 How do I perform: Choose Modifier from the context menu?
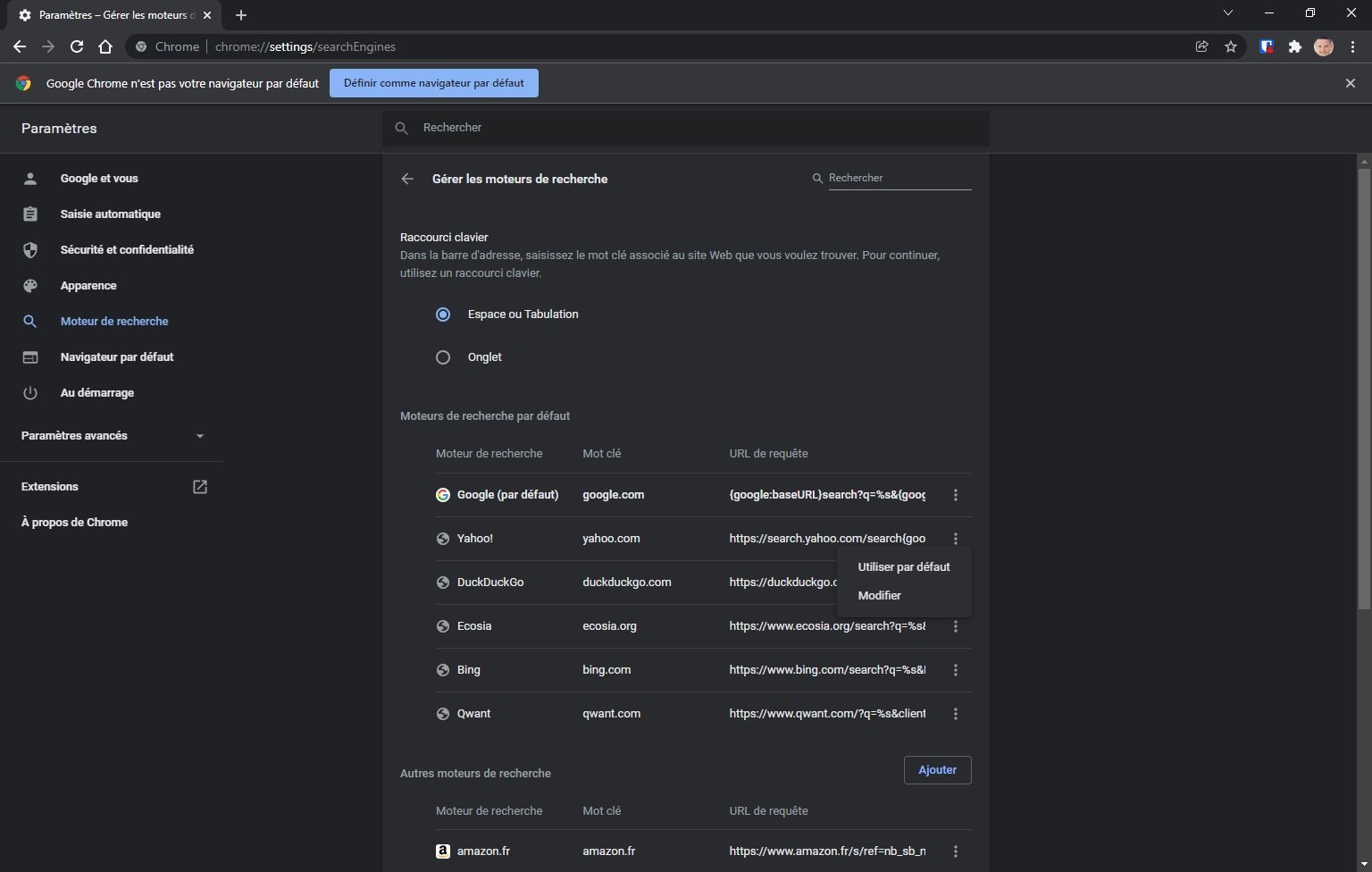coord(904,596)
